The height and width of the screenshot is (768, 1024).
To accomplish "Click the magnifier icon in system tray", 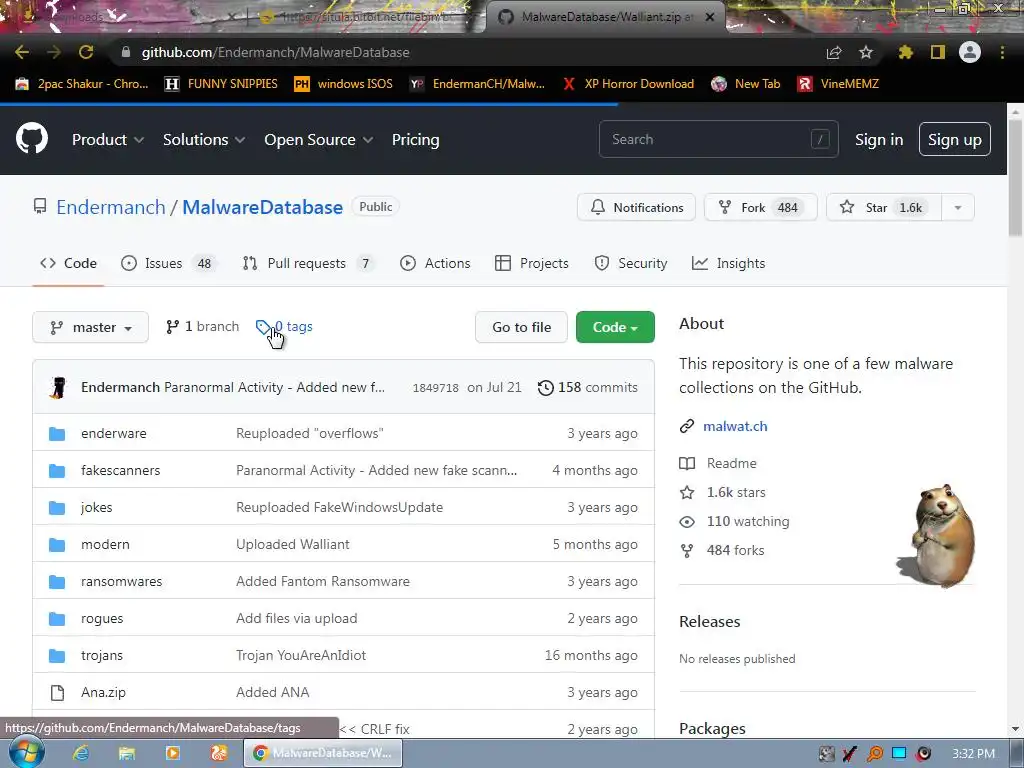I will click(x=874, y=754).
